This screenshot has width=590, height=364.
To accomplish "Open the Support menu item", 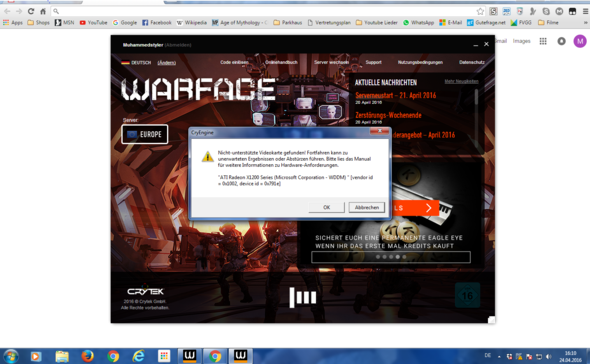I will click(x=373, y=62).
